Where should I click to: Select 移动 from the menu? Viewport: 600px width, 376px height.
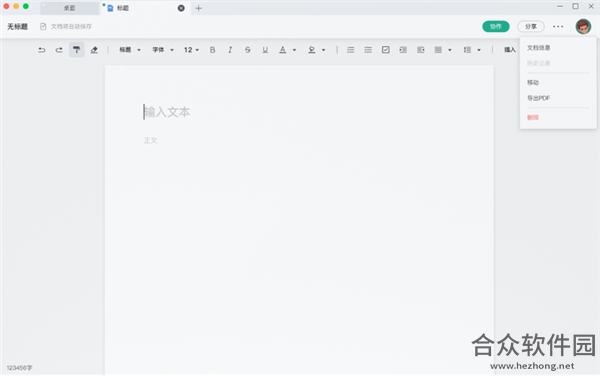pos(533,83)
